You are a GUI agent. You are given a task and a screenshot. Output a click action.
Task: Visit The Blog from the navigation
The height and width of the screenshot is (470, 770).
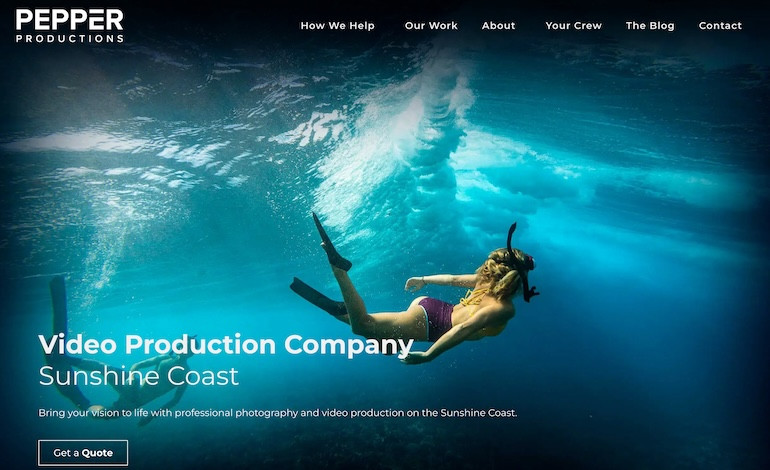[x=650, y=26]
